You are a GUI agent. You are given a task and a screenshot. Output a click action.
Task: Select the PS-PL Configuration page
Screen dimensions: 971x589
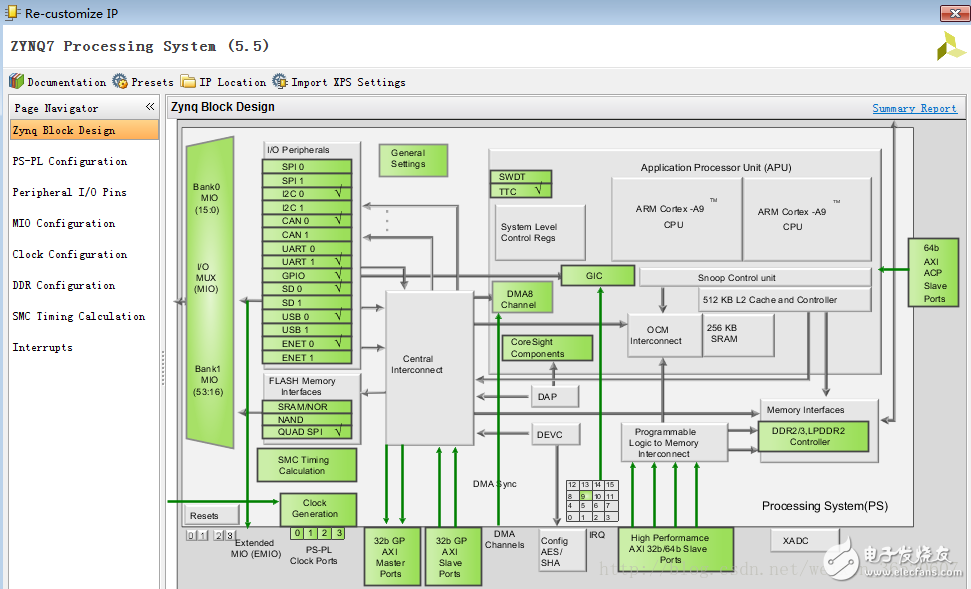pos(71,161)
